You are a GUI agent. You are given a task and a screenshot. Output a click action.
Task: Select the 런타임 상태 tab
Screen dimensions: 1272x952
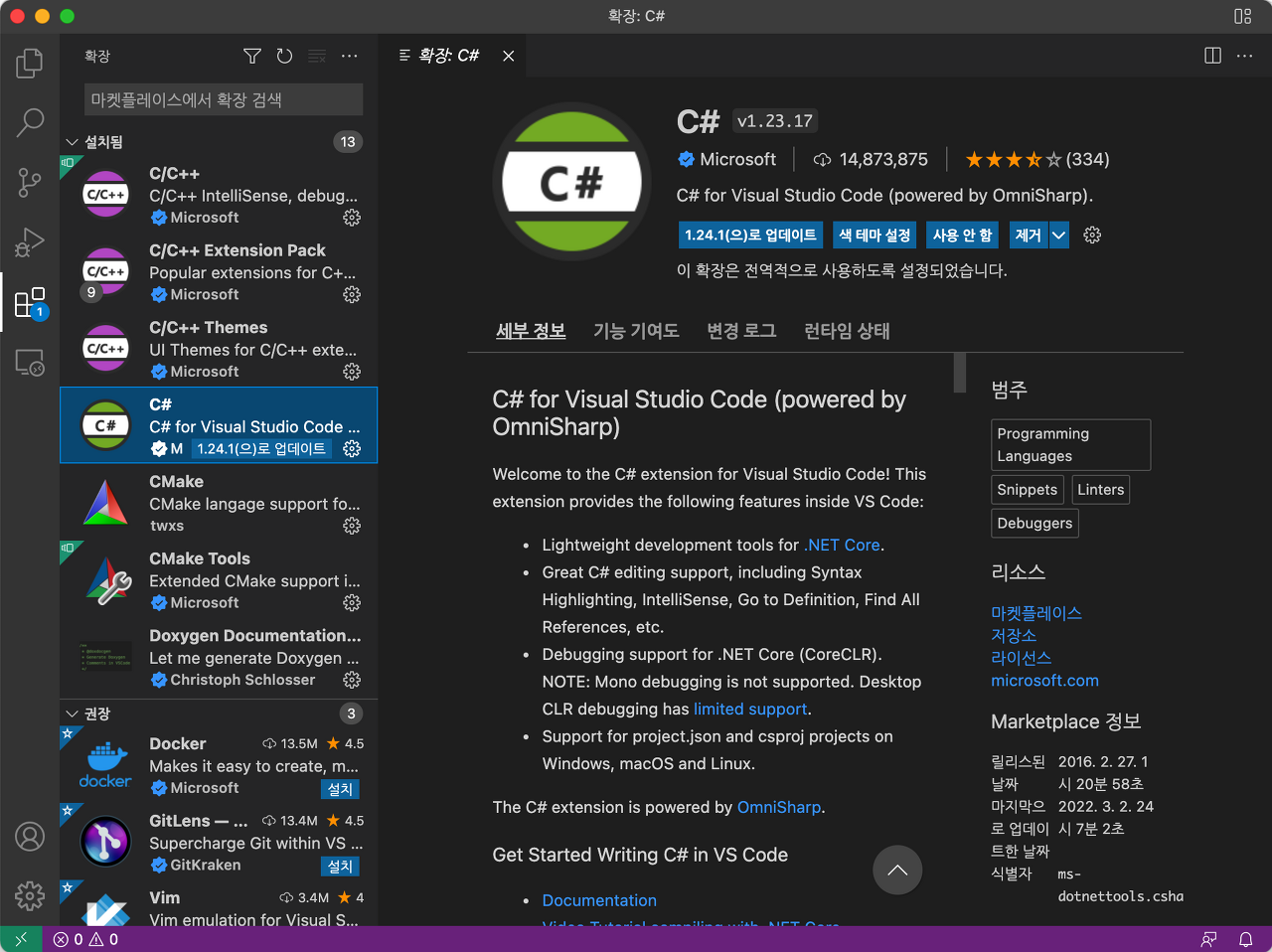click(x=847, y=331)
